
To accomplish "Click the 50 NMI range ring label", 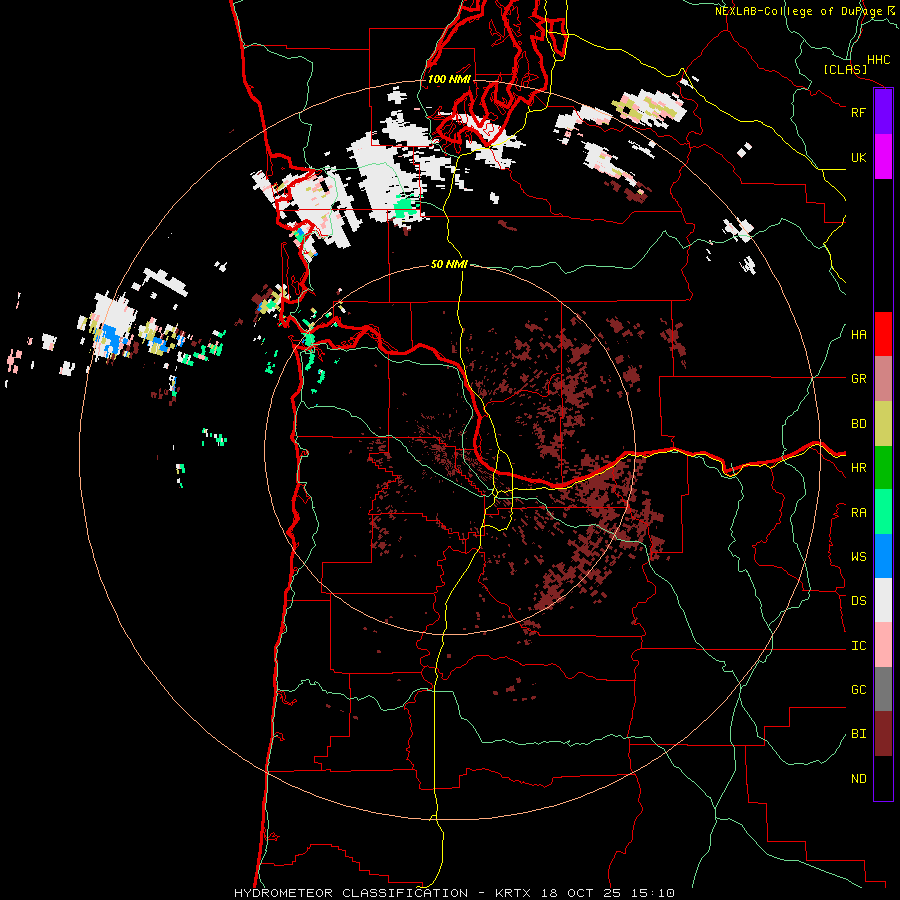I will 449,264.
